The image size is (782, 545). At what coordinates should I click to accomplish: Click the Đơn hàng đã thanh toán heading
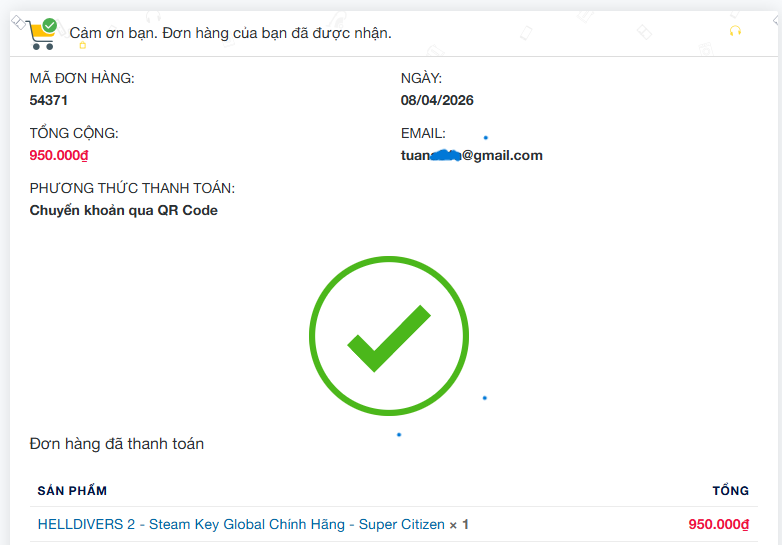[x=117, y=443]
